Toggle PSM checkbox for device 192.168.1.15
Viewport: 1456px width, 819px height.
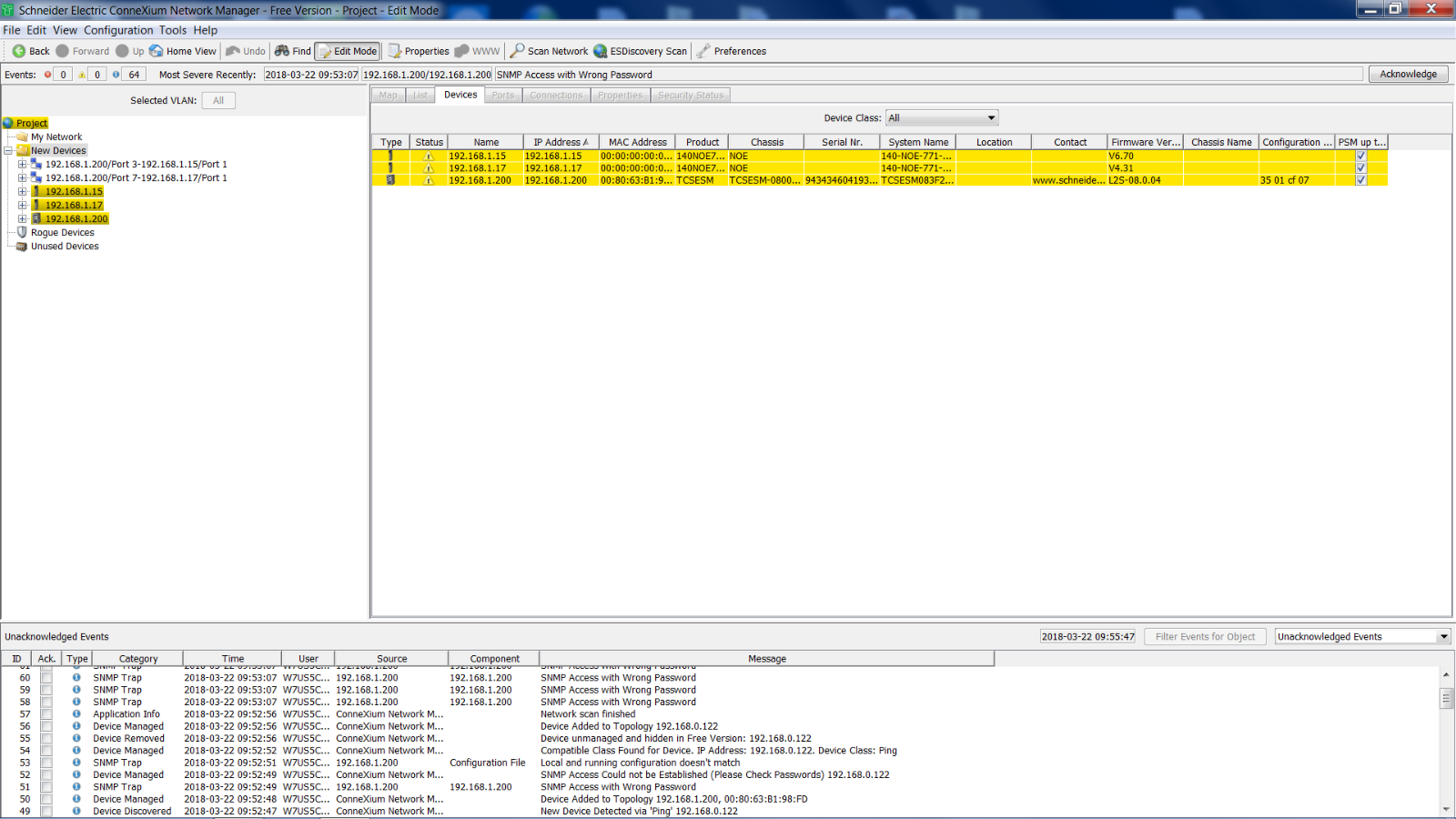tap(1361, 157)
